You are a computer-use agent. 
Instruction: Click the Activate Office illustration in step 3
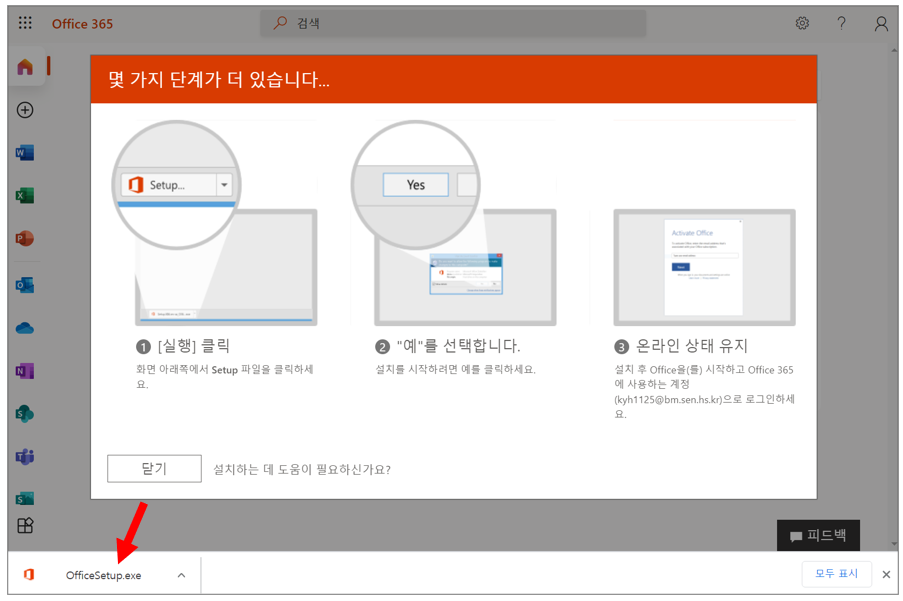click(x=704, y=268)
